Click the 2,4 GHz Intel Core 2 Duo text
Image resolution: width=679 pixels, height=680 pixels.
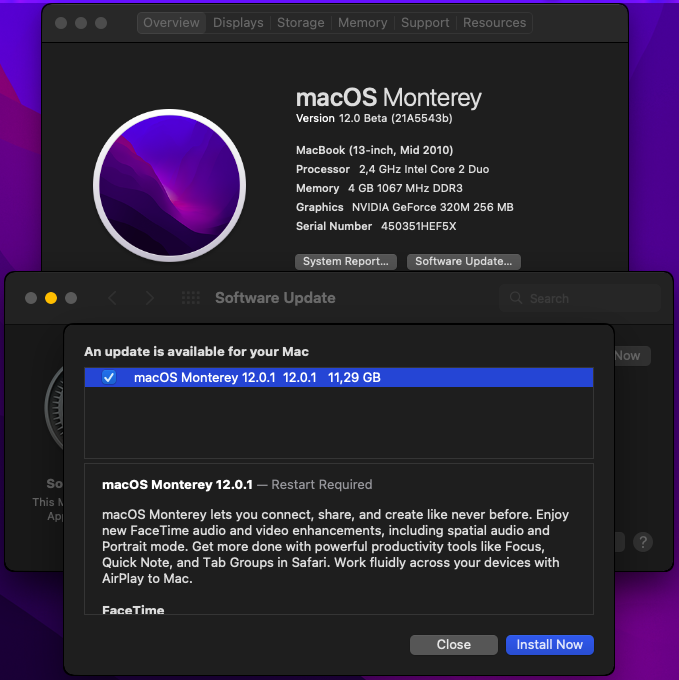coord(424,169)
